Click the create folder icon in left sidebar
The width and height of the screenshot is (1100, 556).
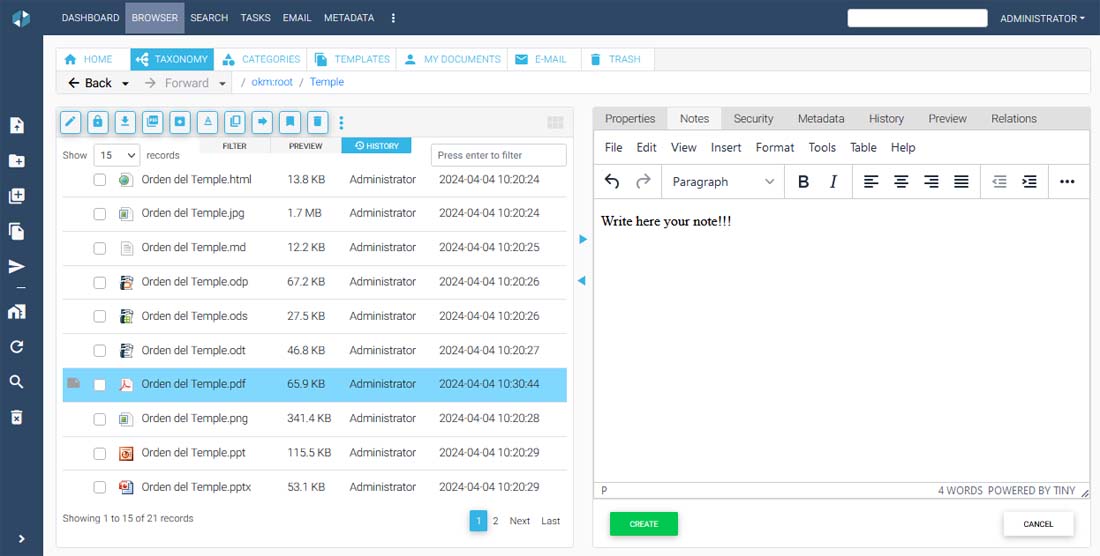click(x=17, y=161)
